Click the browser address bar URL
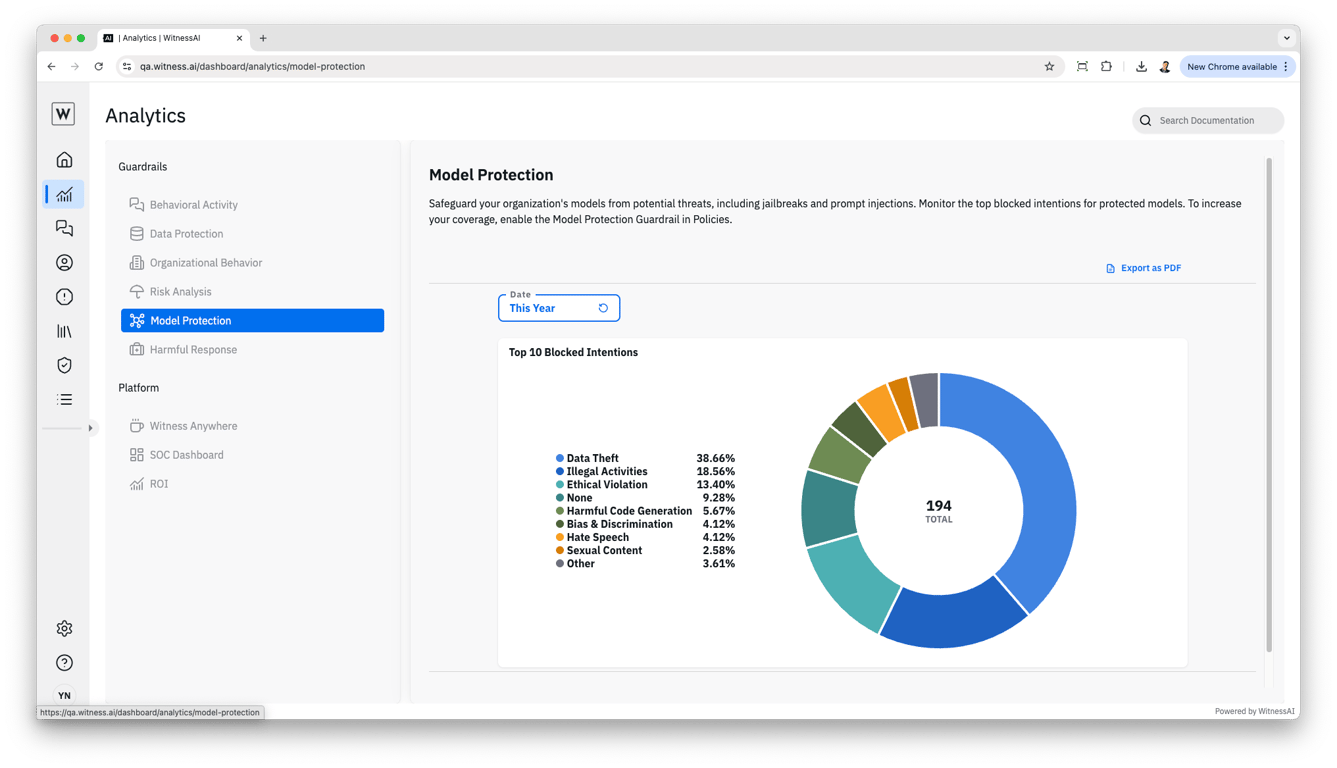The image size is (1337, 768). pyautogui.click(x=252, y=67)
